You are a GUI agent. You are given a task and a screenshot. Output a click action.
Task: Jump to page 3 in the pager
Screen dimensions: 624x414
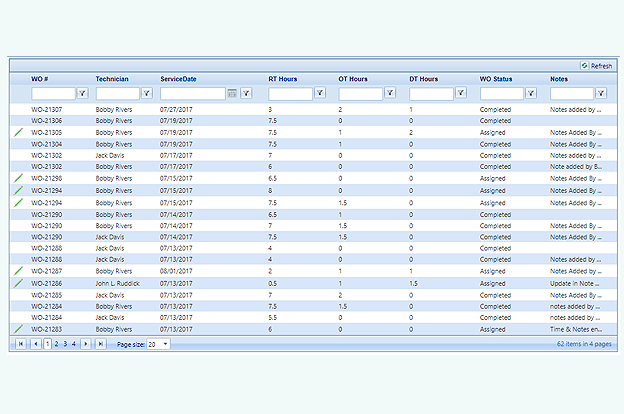coord(65,343)
